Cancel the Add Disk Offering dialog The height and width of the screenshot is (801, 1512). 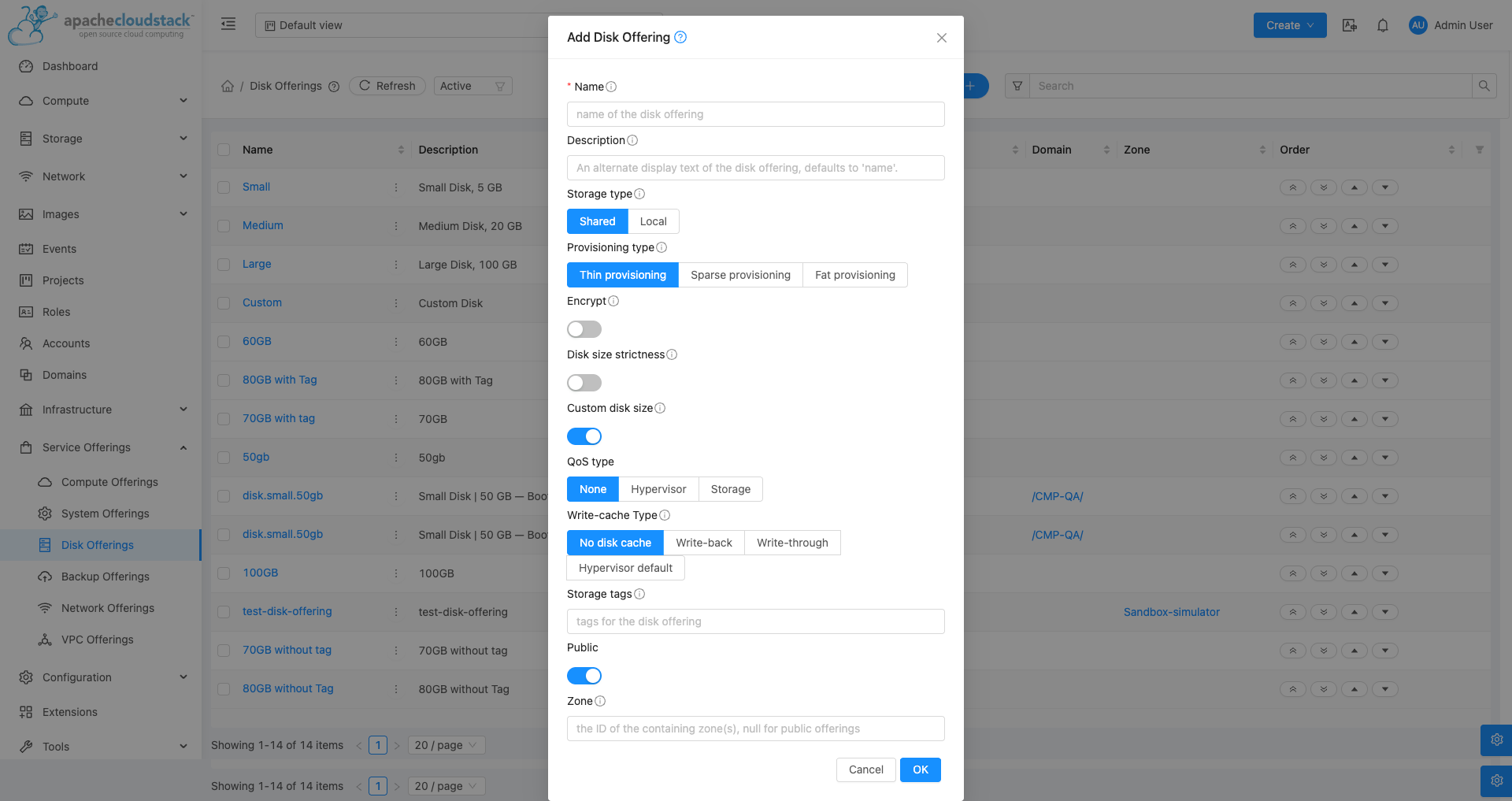point(865,769)
